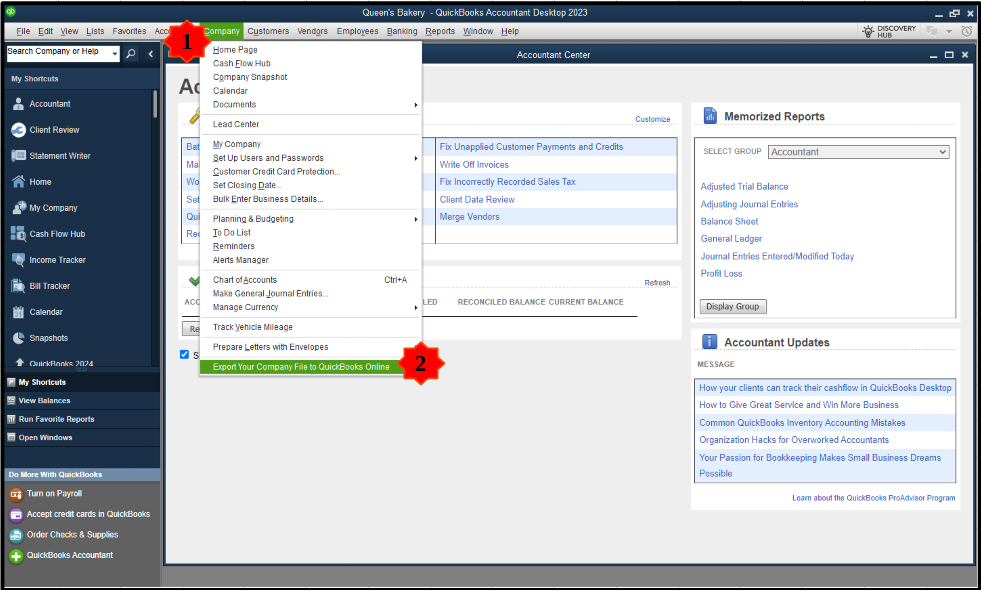Open the Merge Vendors tool link

(x=469, y=217)
